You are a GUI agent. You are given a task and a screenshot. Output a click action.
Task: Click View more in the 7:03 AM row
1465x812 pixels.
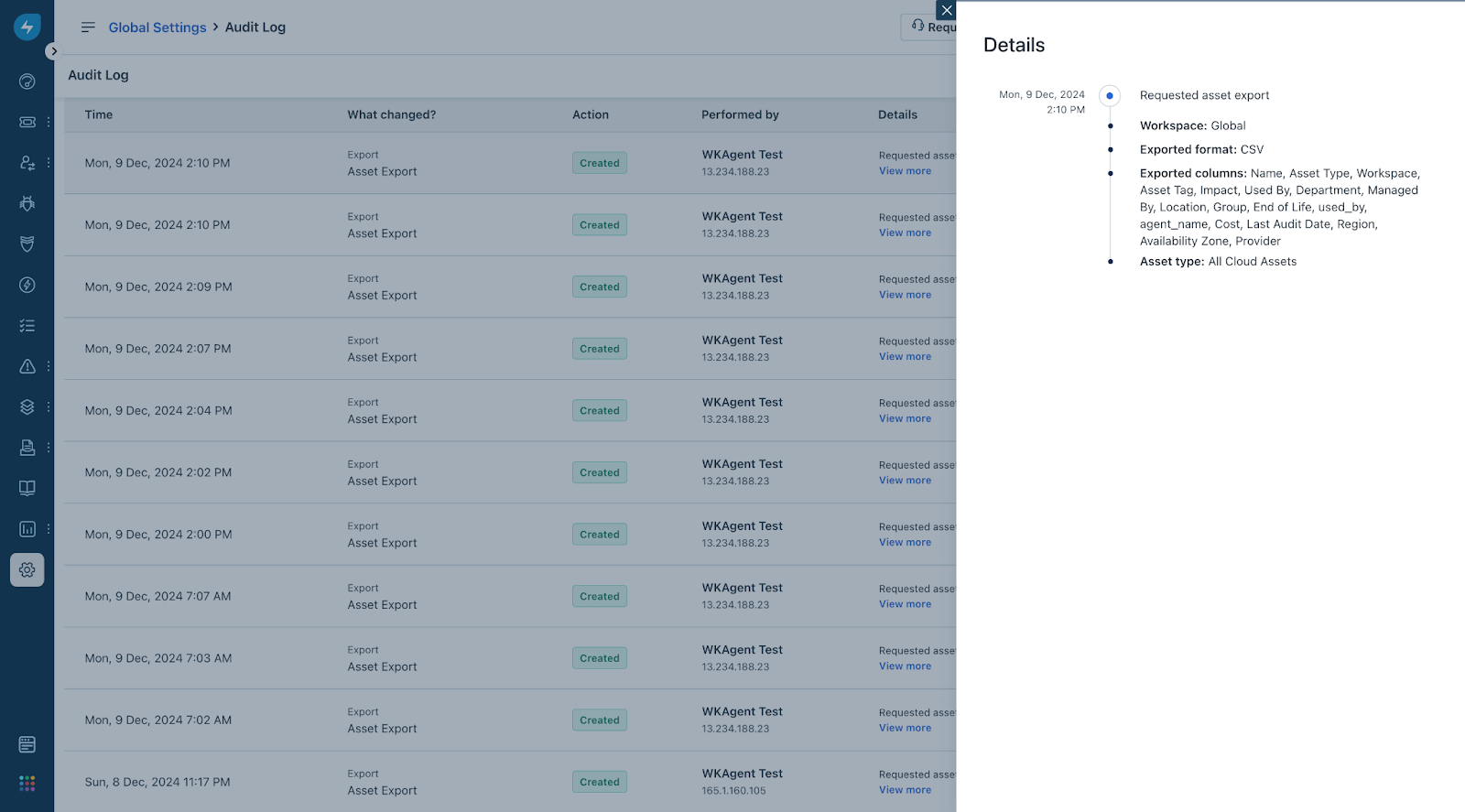[905, 666]
